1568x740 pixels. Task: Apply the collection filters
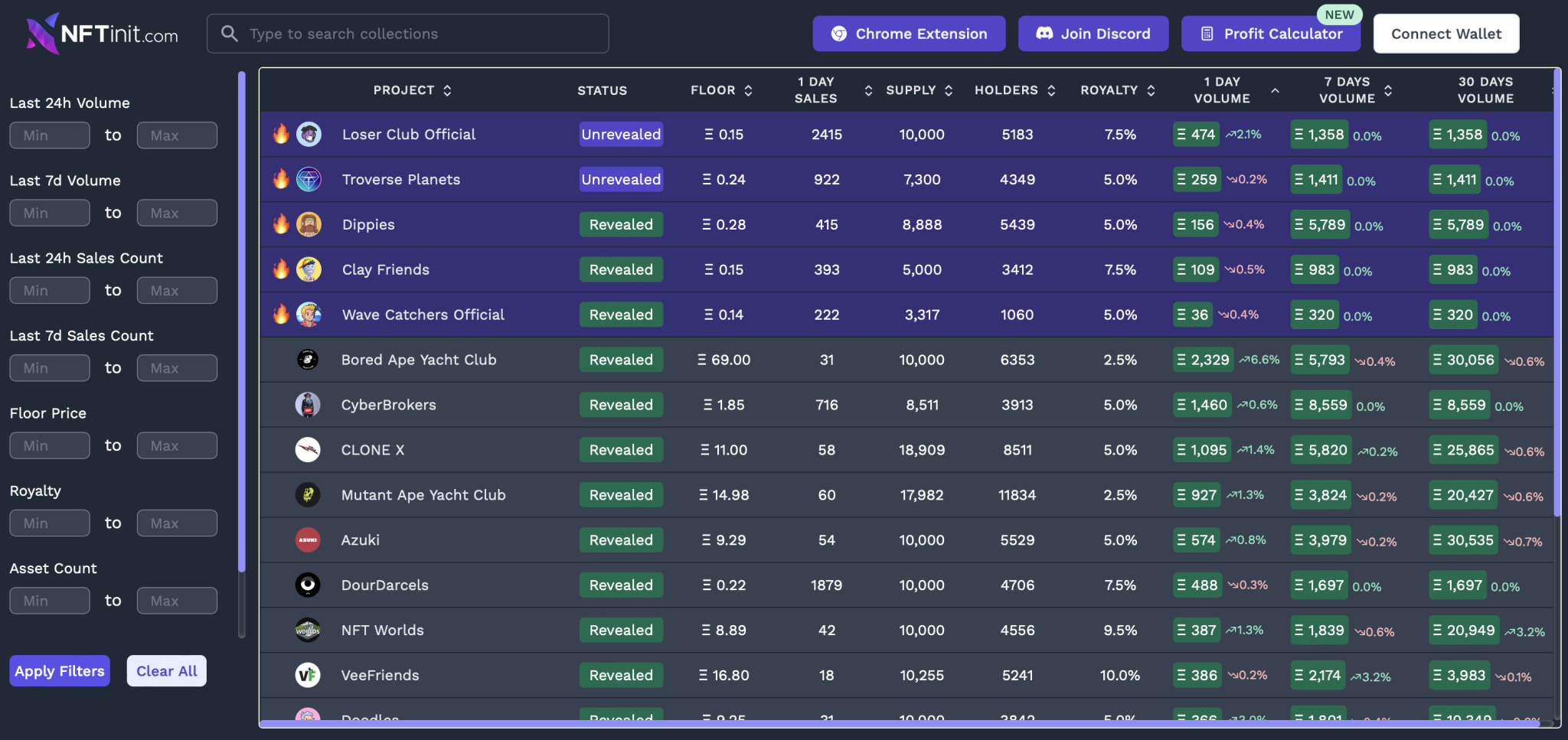pyautogui.click(x=59, y=670)
